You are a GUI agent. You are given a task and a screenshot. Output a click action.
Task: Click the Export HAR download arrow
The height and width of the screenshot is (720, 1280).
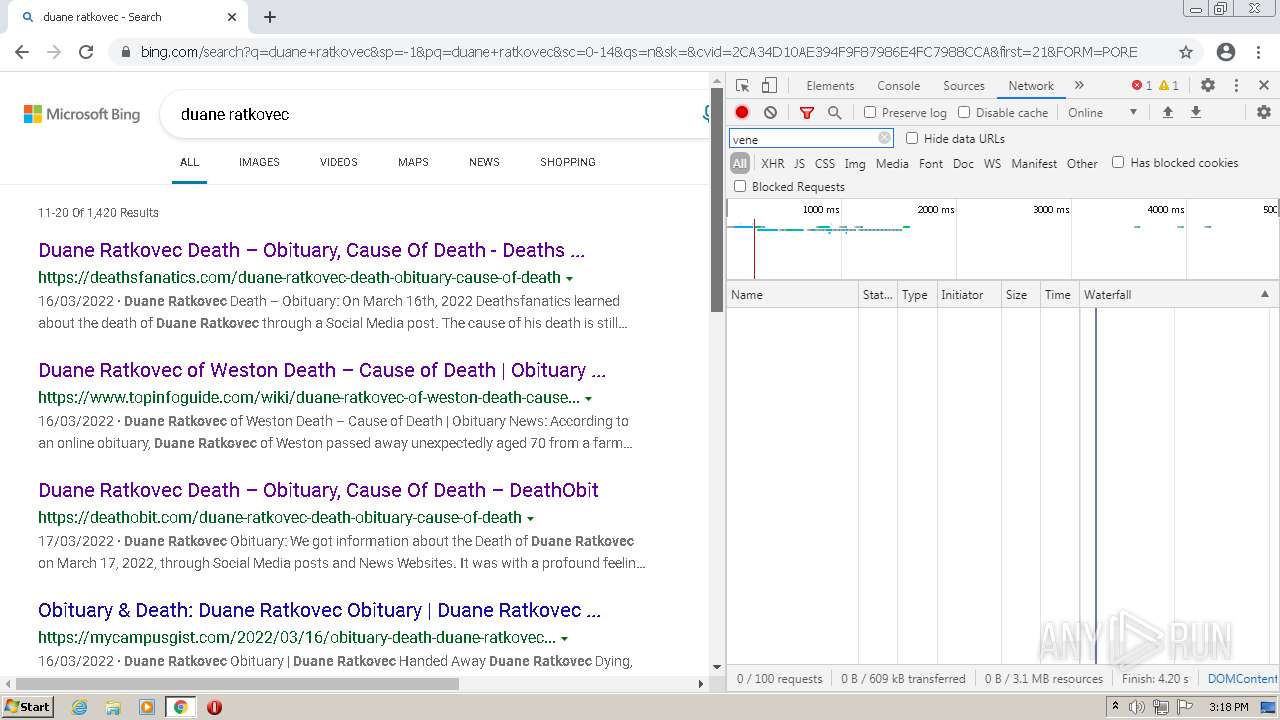[x=1195, y=113]
